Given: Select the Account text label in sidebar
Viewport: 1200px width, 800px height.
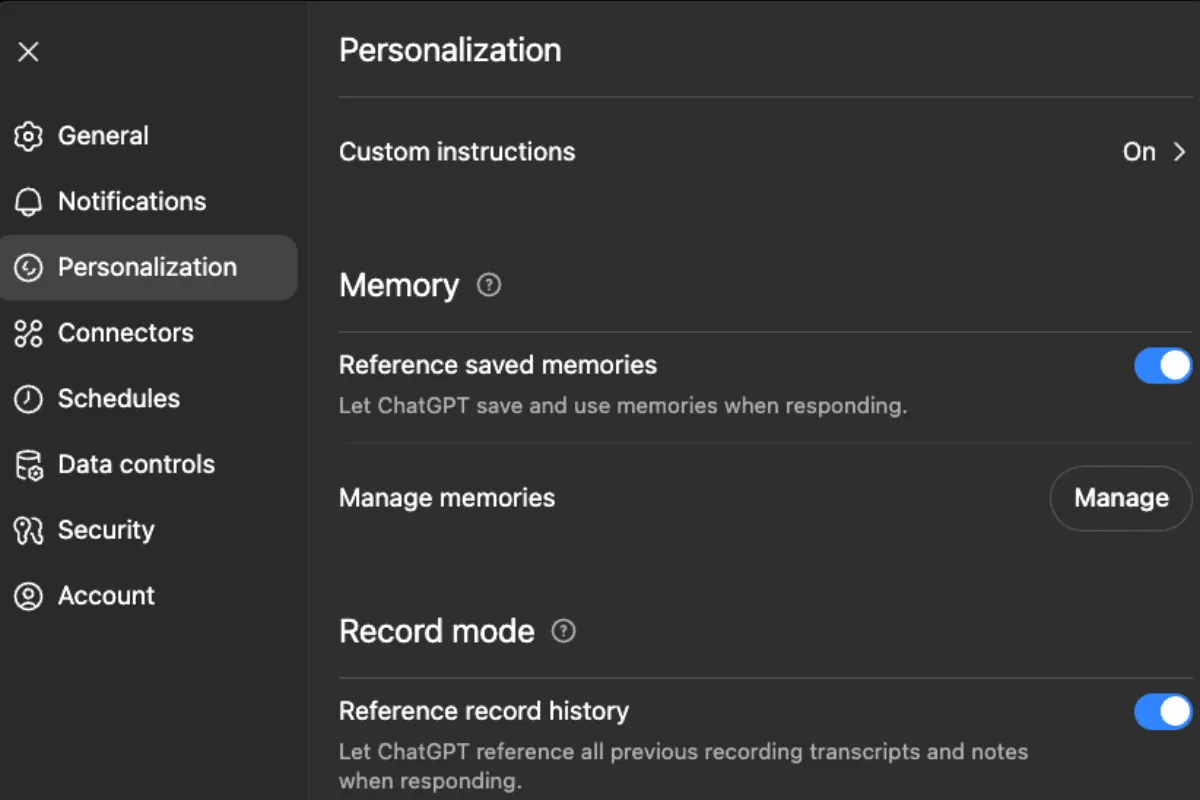Looking at the screenshot, I should pos(106,596).
